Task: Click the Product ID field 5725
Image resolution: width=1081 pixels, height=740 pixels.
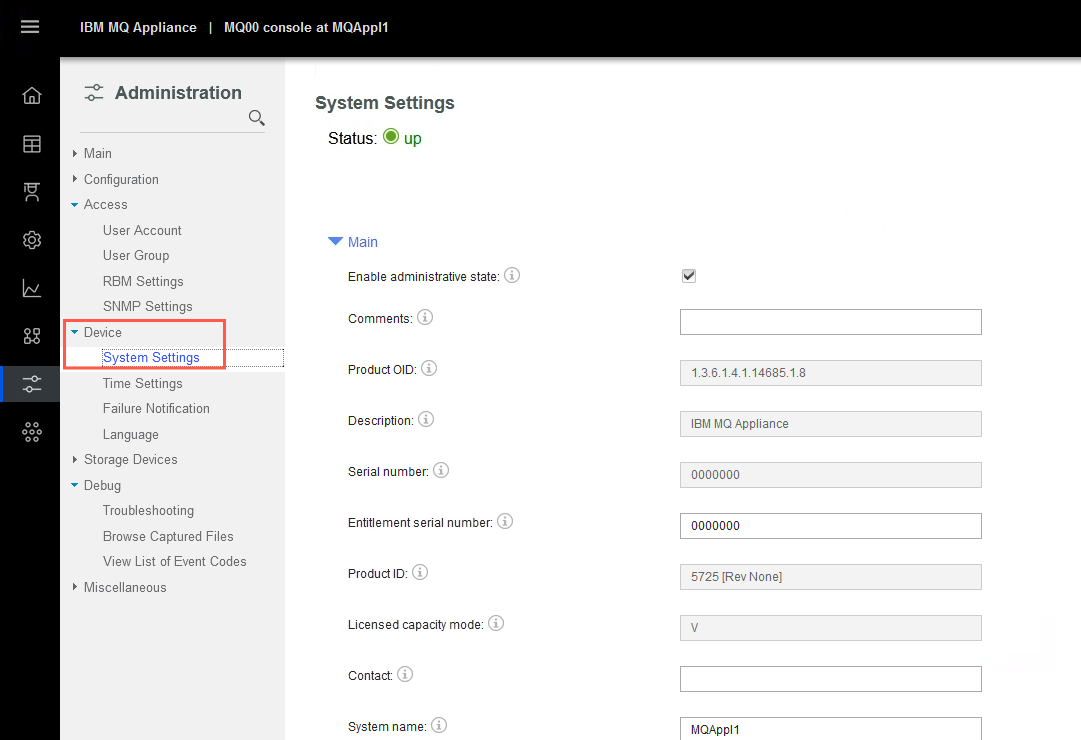Action: pyautogui.click(x=830, y=577)
